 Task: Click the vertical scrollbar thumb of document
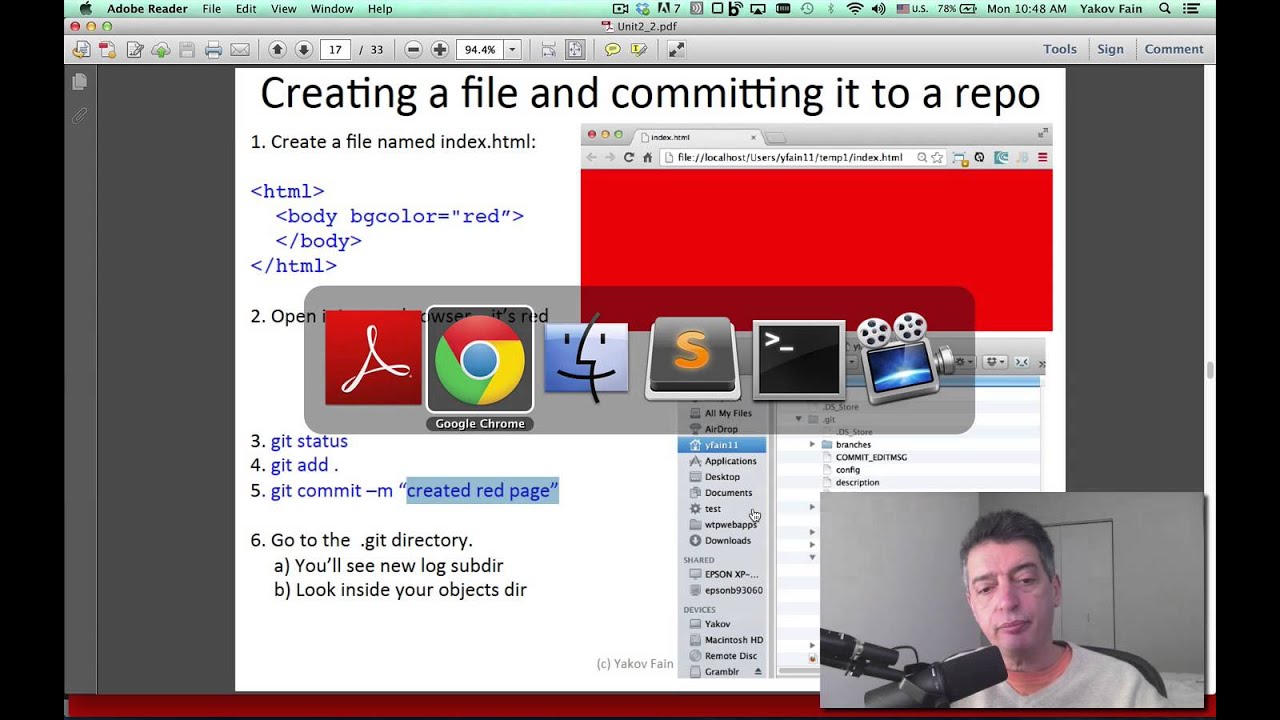[1210, 371]
